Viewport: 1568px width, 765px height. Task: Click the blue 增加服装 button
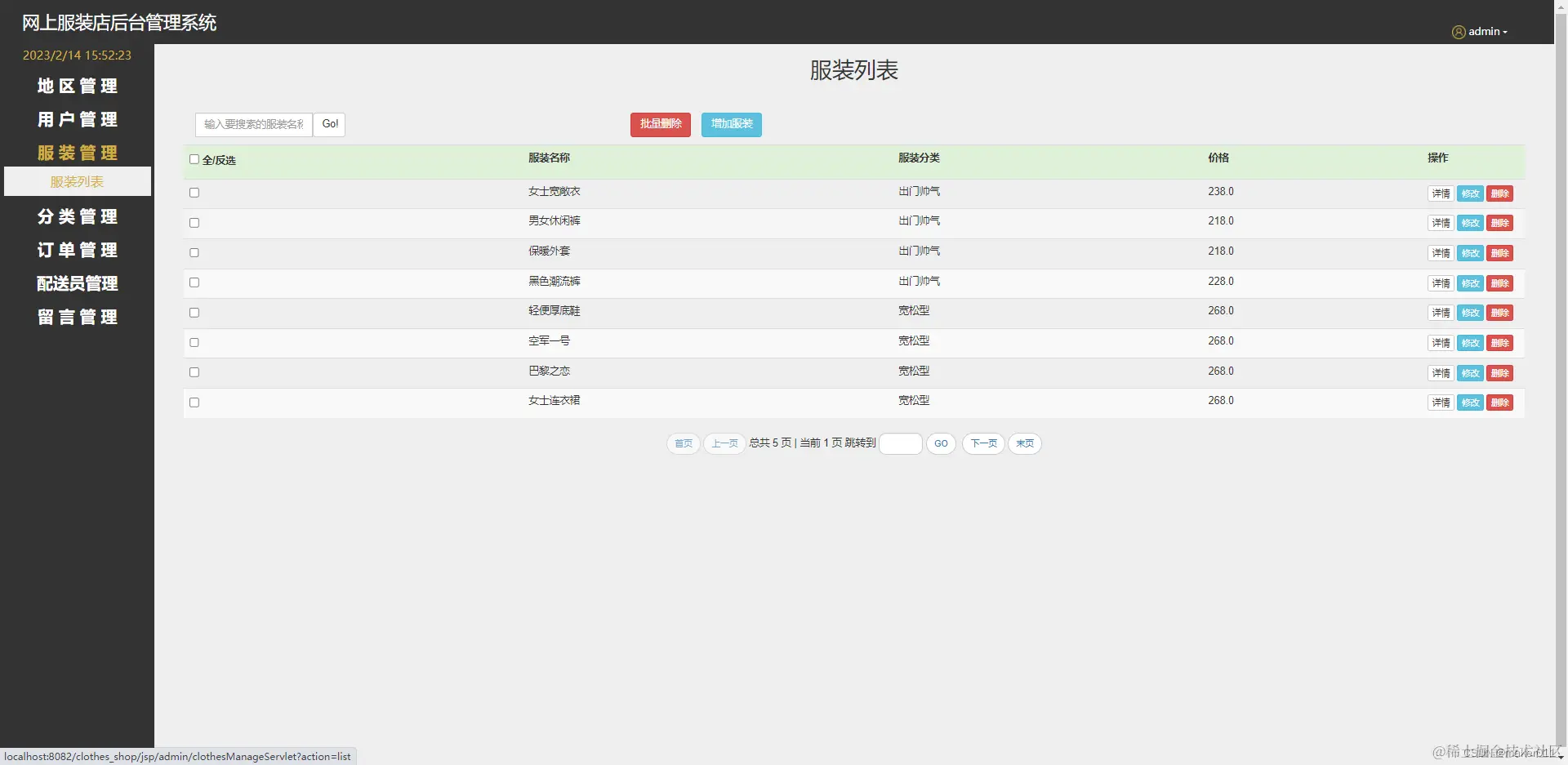click(x=732, y=124)
